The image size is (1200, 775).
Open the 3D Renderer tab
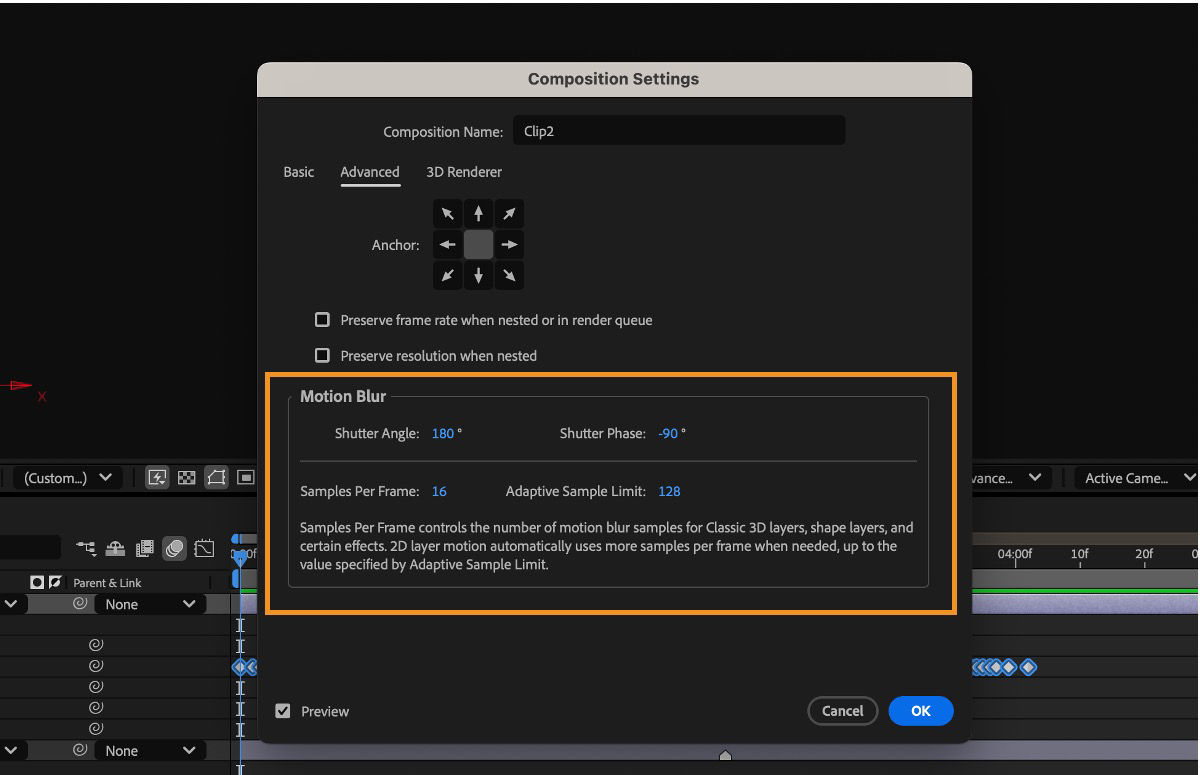tap(464, 172)
